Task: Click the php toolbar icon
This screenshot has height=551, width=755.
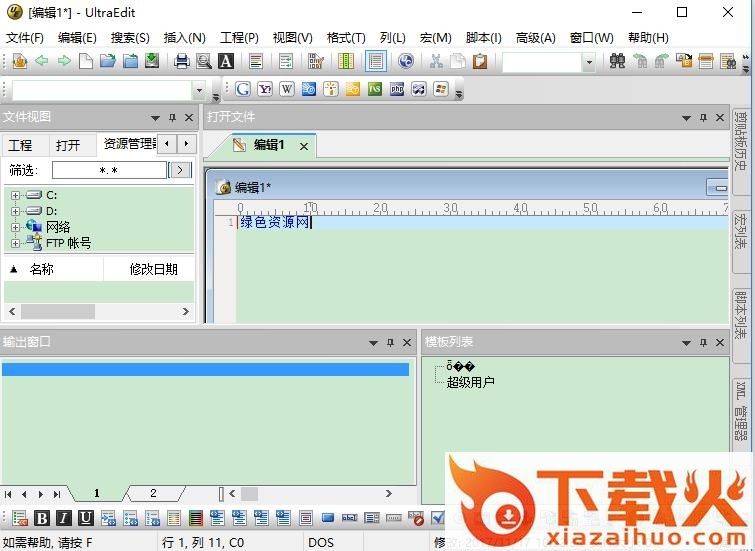Action: 397,89
